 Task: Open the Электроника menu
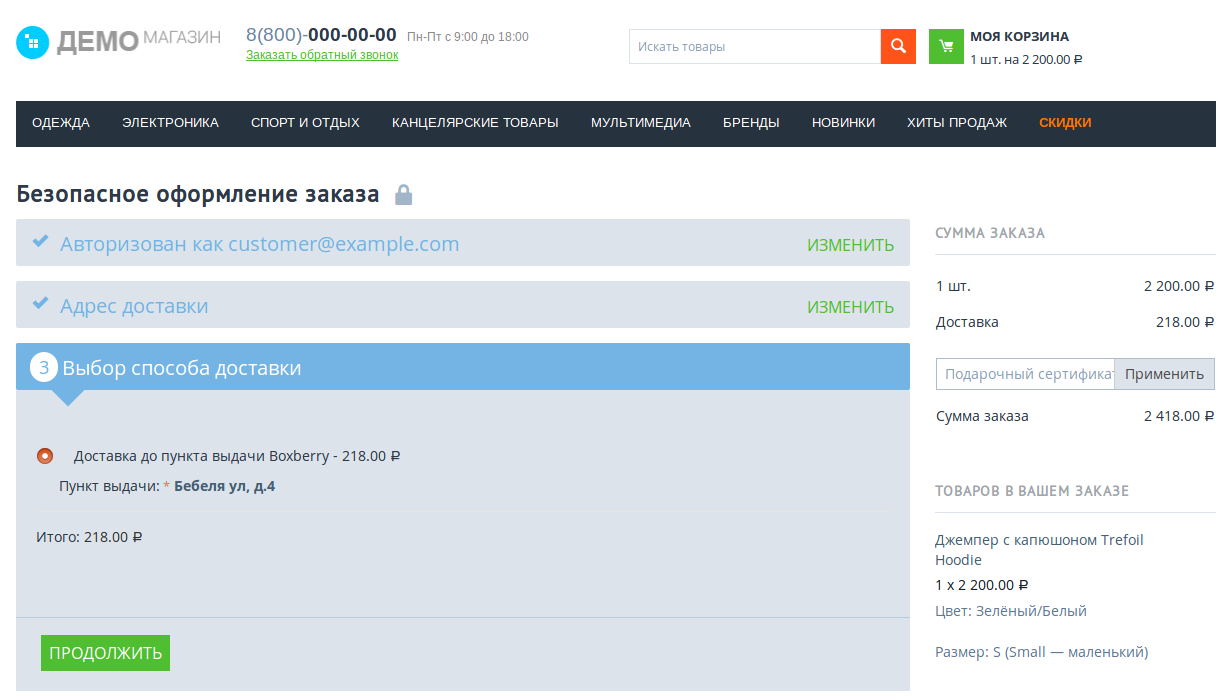pyautogui.click(x=170, y=123)
